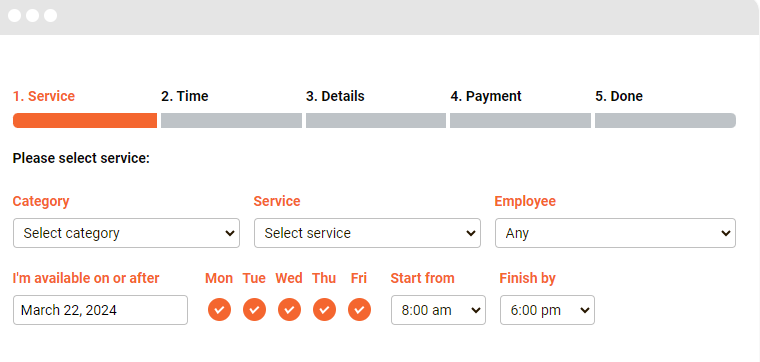Click the gray Done progress bar segment
The image size is (760, 362).
pos(665,121)
